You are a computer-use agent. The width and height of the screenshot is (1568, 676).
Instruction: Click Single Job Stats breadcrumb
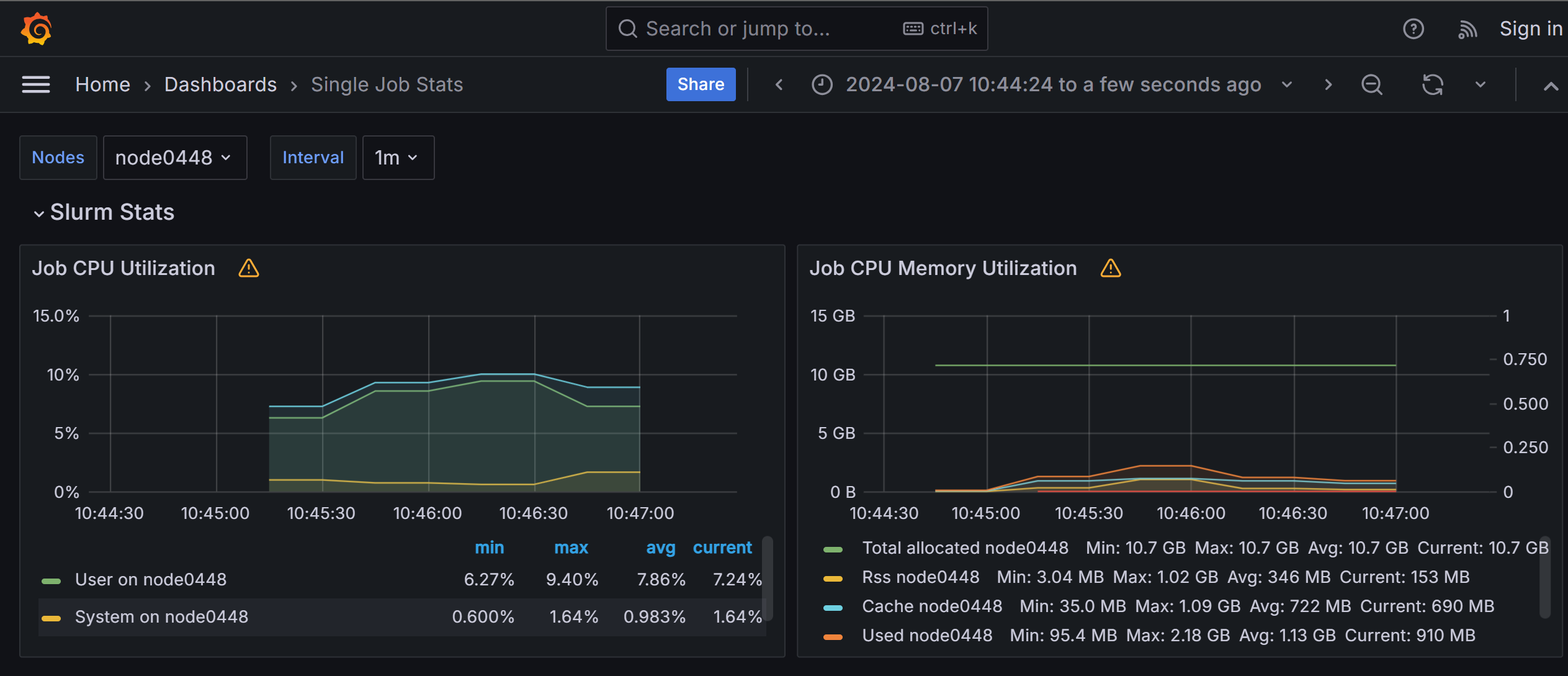click(x=387, y=84)
